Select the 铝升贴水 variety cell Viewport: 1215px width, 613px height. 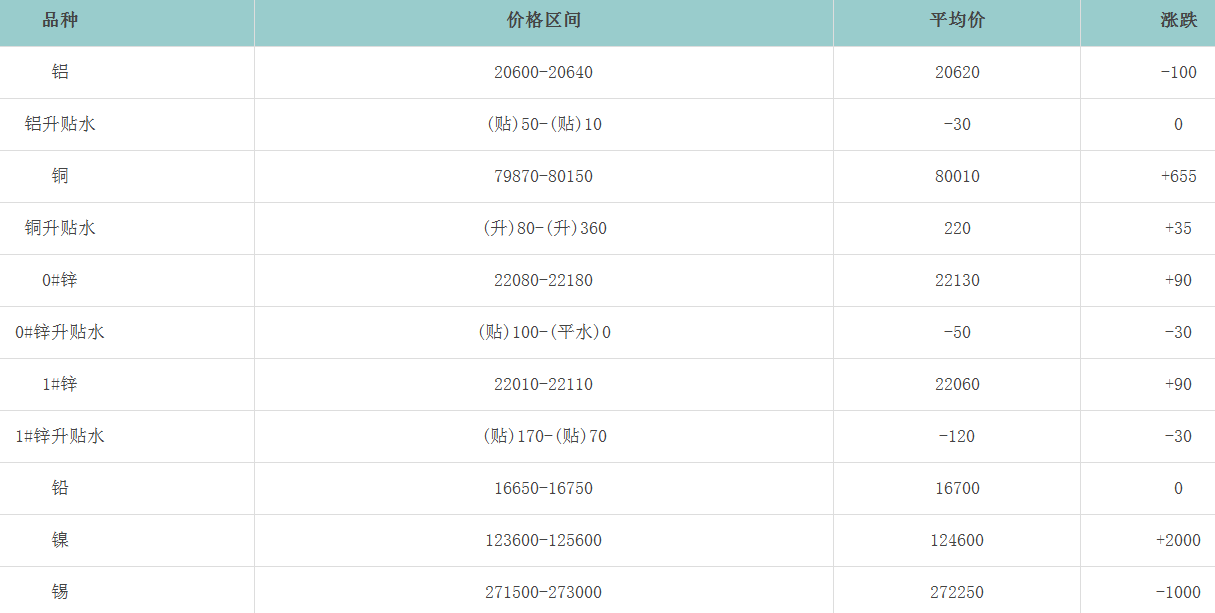(60, 125)
